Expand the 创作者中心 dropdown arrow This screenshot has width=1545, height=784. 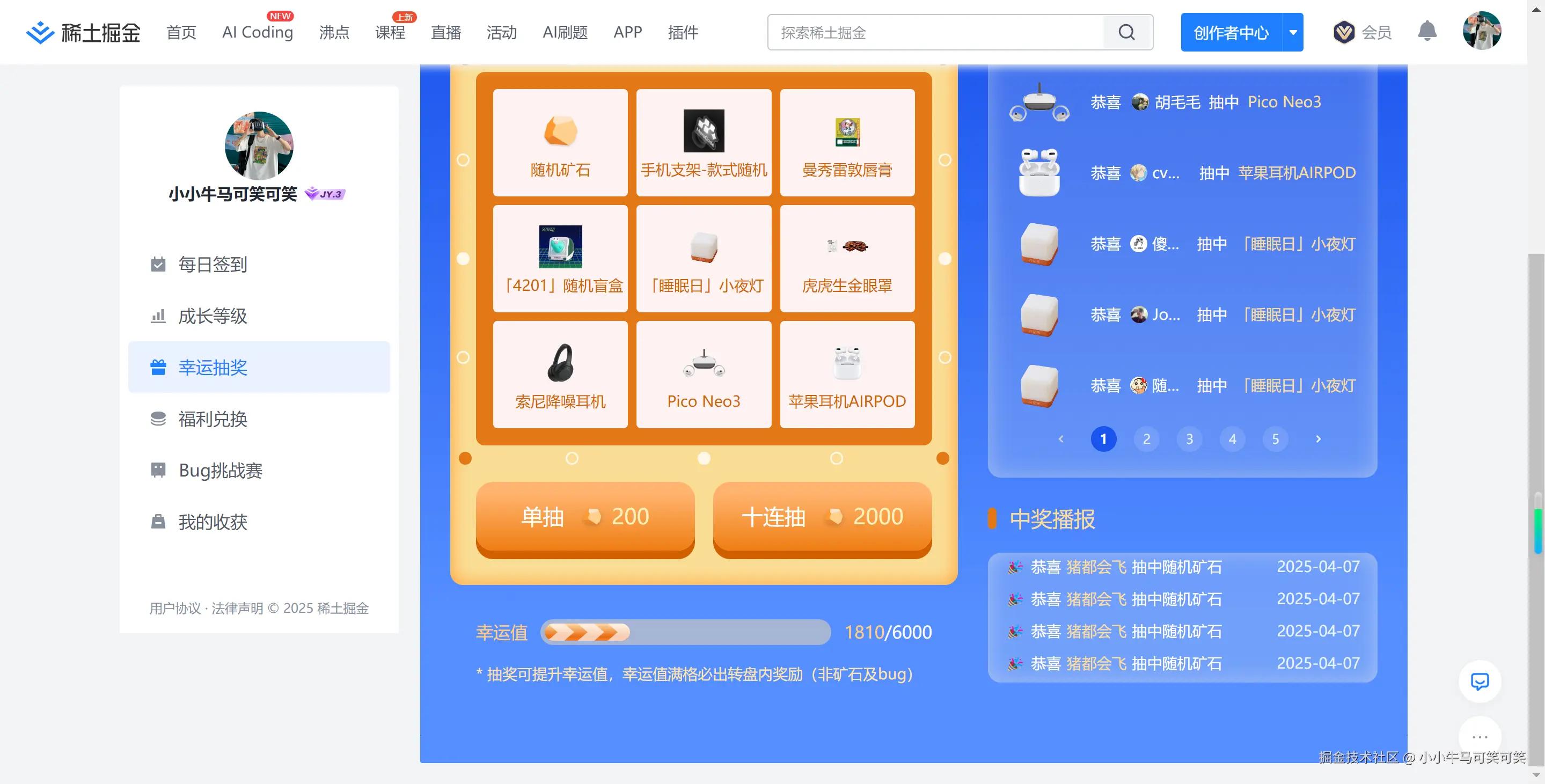click(1293, 32)
